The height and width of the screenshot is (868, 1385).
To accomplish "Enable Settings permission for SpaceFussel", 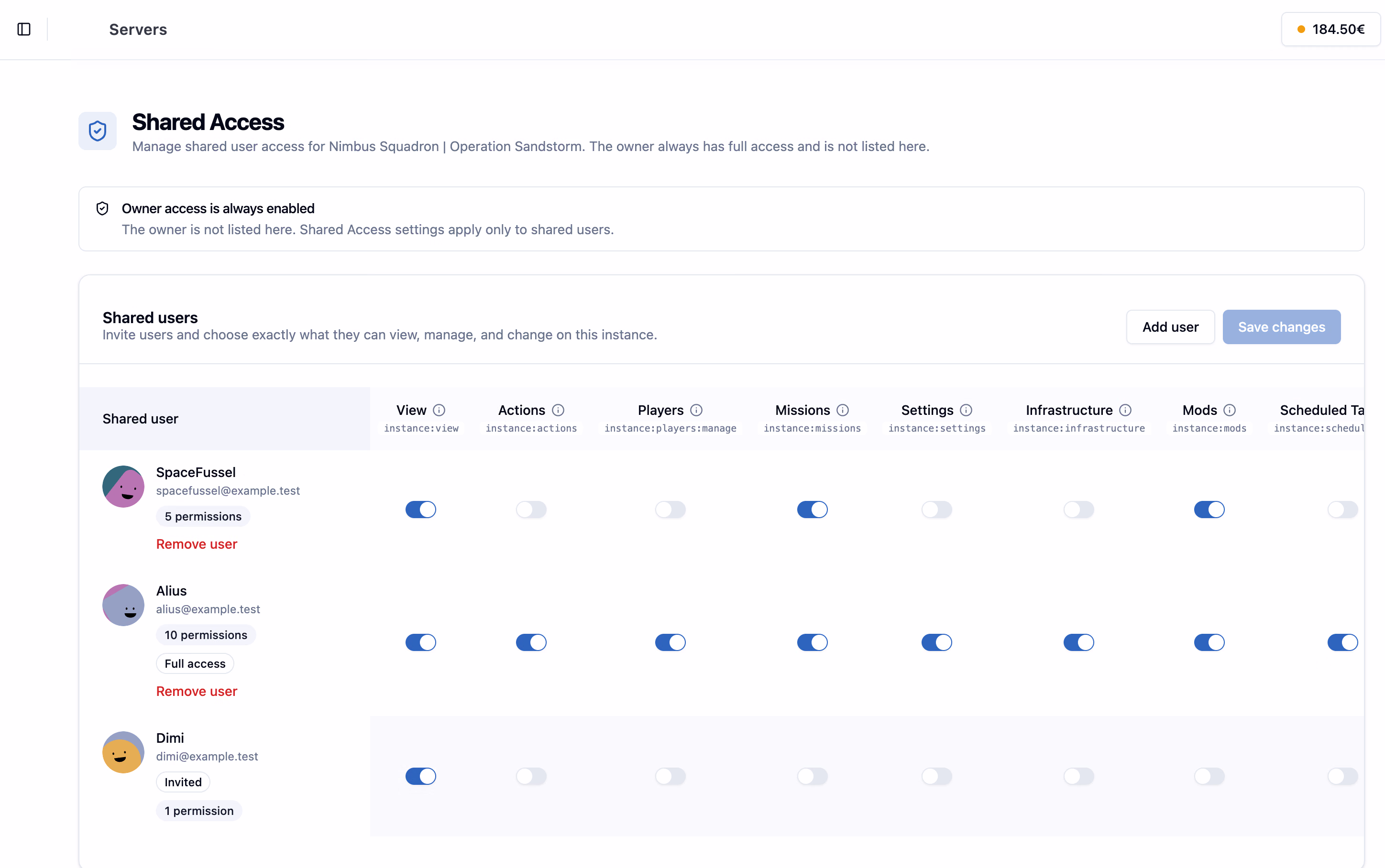I will (937, 509).
